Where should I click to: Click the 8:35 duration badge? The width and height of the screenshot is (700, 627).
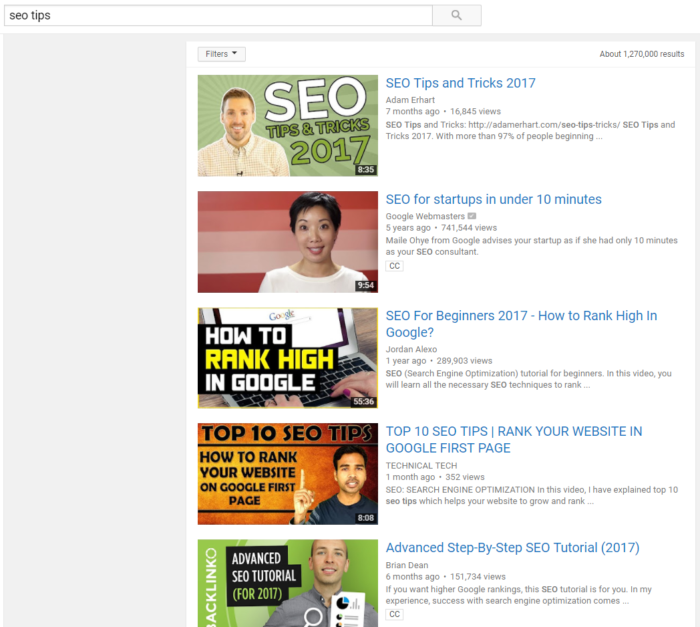366,170
